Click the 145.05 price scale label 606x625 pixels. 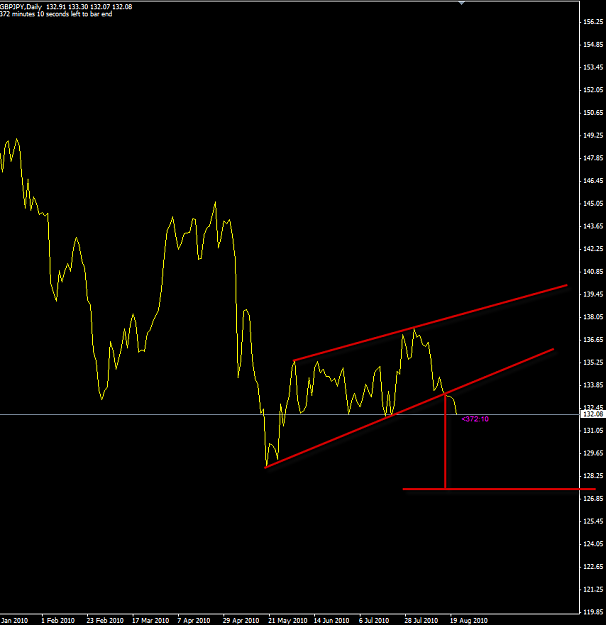593,203
